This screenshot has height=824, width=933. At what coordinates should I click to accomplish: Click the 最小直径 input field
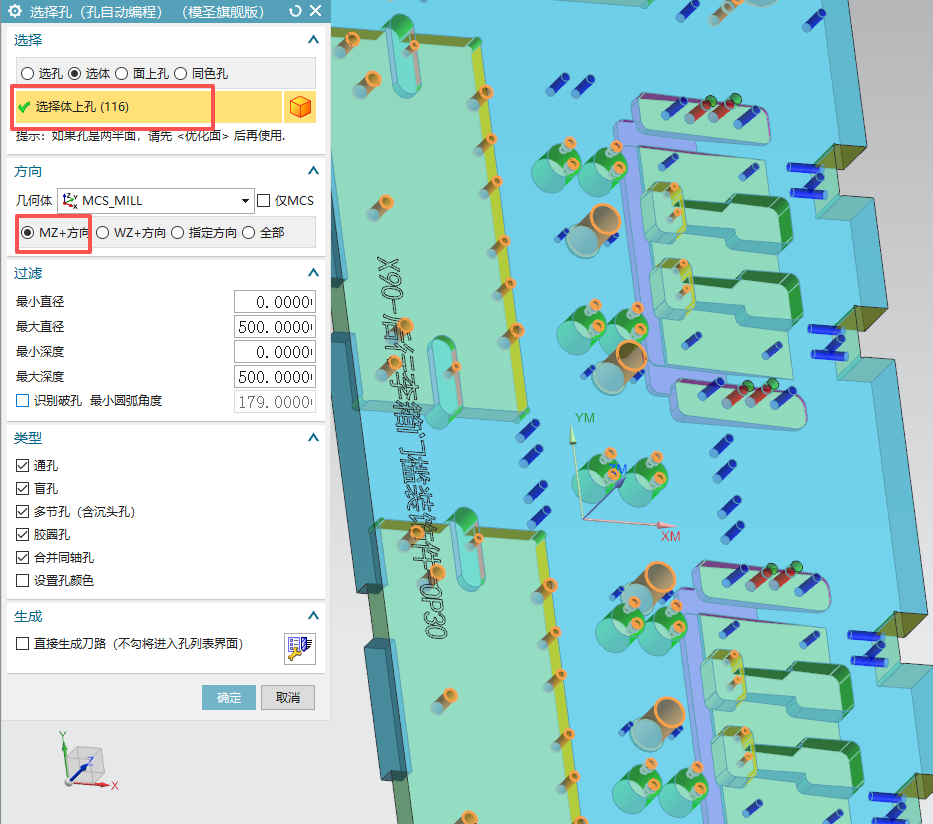[x=274, y=302]
